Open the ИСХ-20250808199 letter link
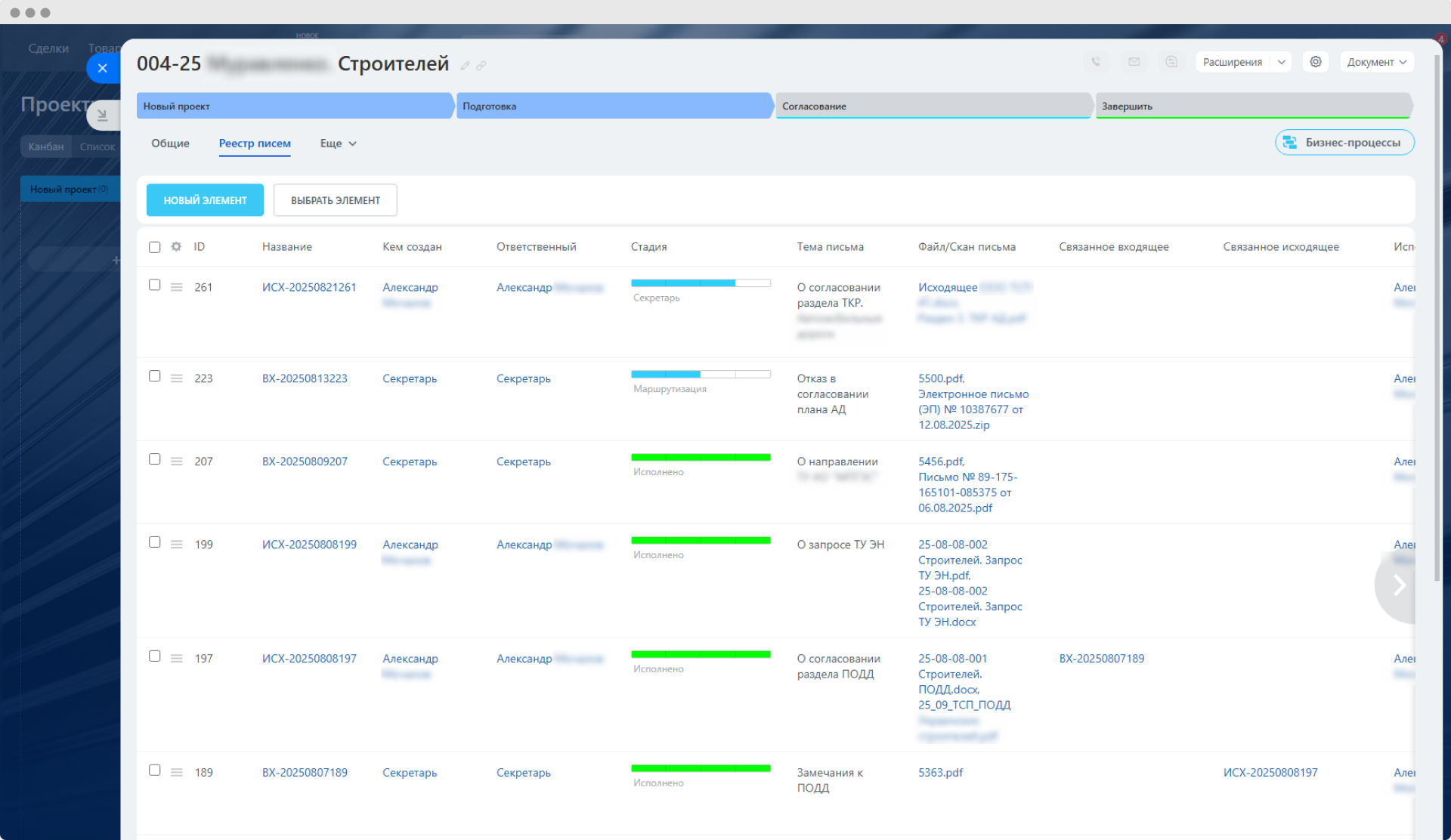The height and width of the screenshot is (840, 1451). click(x=309, y=545)
